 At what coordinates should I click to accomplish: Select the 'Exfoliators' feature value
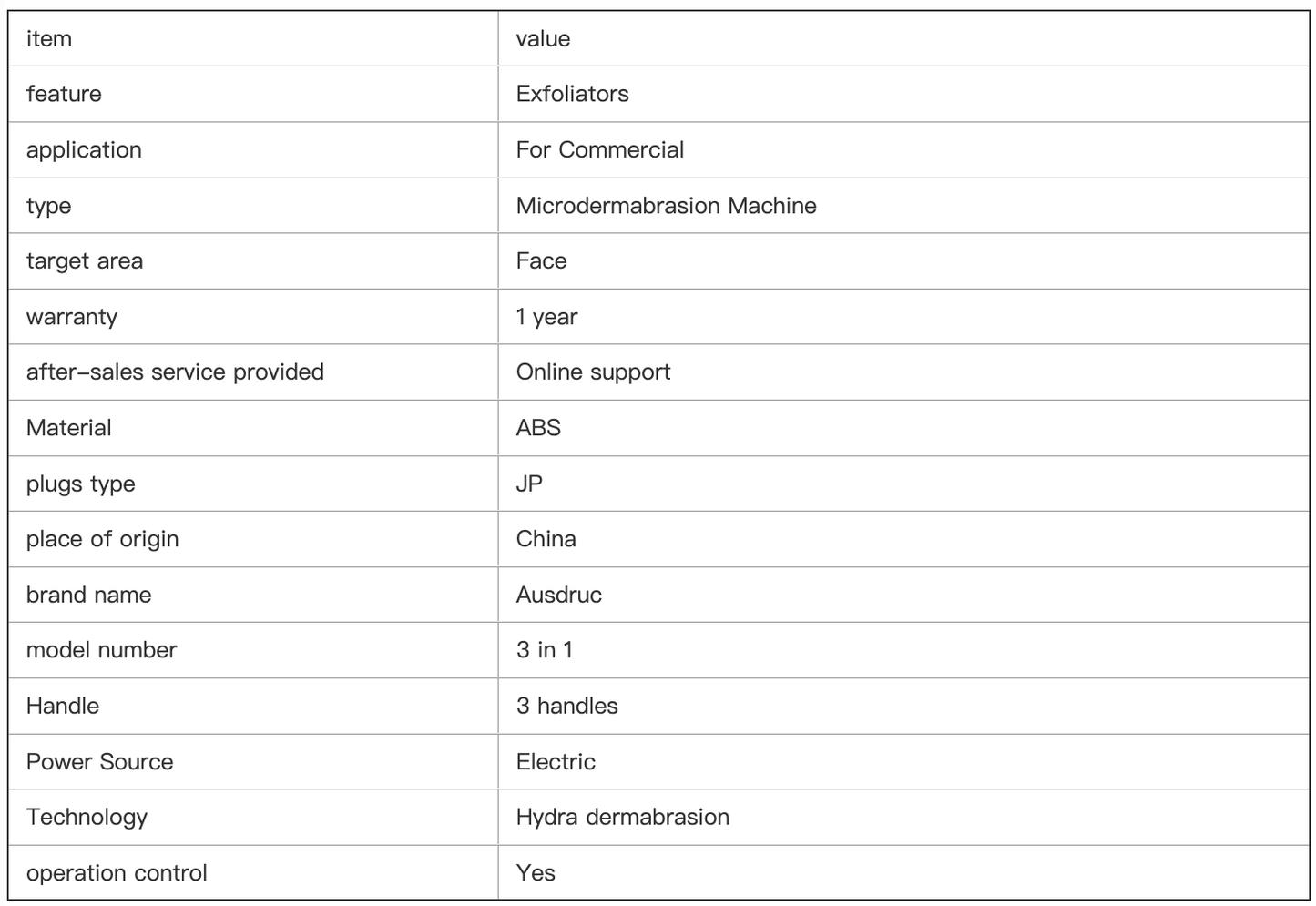tap(572, 94)
